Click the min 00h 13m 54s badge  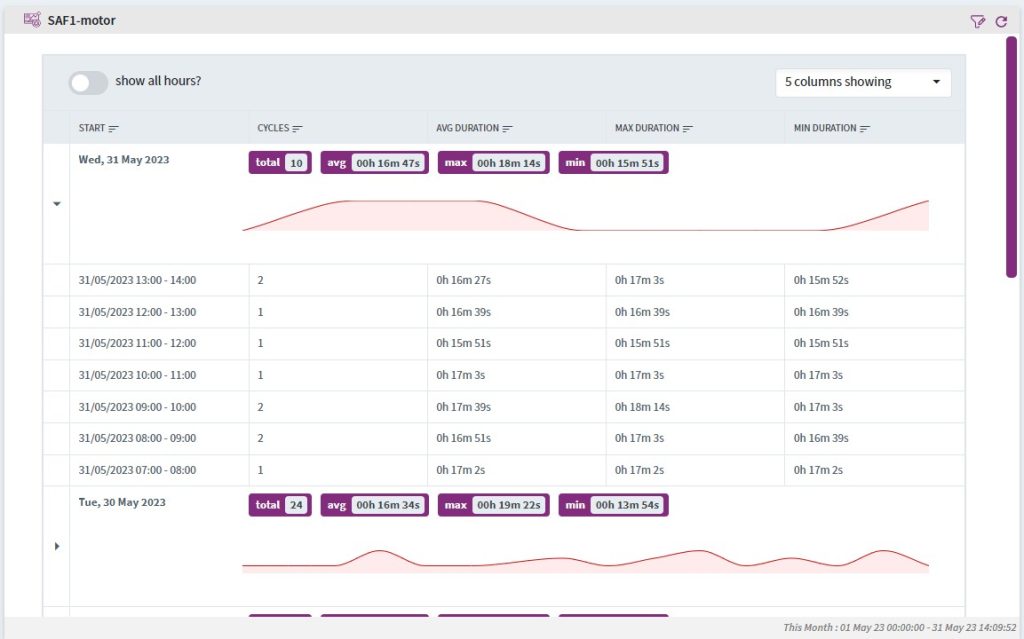(613, 505)
